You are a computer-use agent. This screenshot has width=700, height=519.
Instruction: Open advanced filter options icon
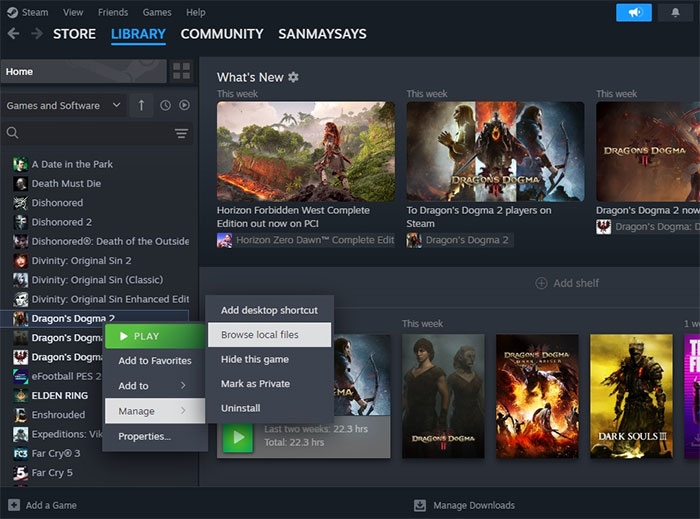point(181,133)
